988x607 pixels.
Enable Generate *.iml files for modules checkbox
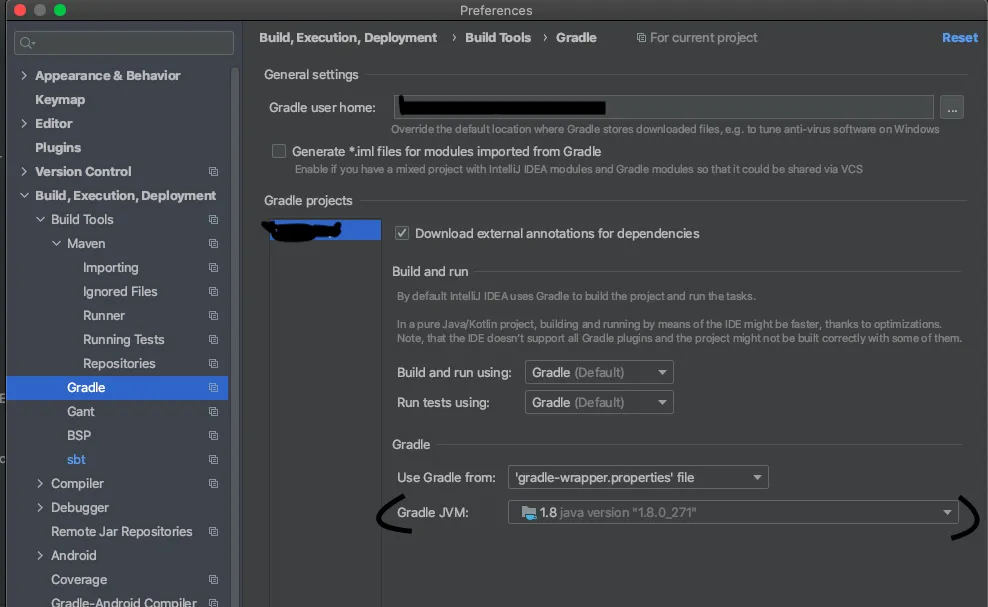pyautogui.click(x=279, y=151)
